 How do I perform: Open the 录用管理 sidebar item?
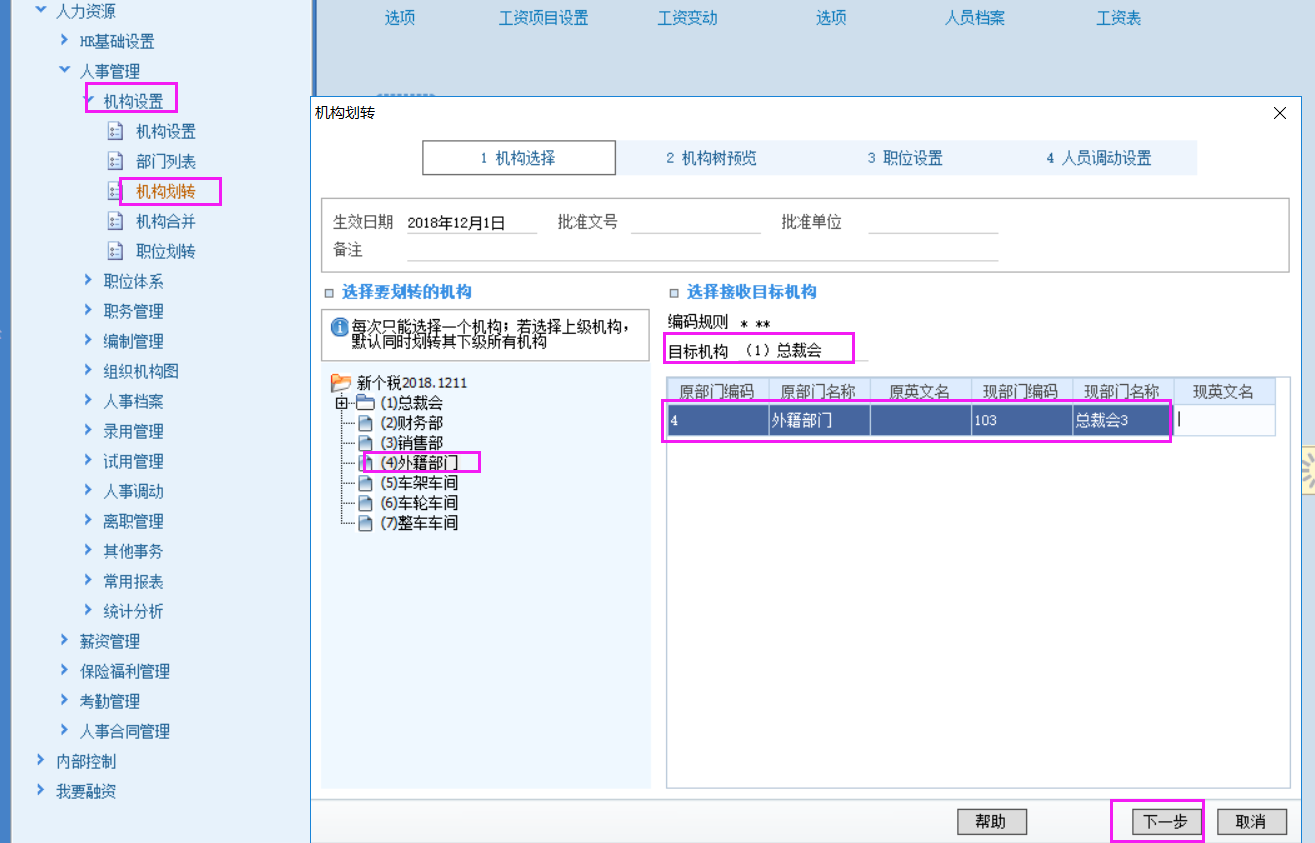coord(134,431)
